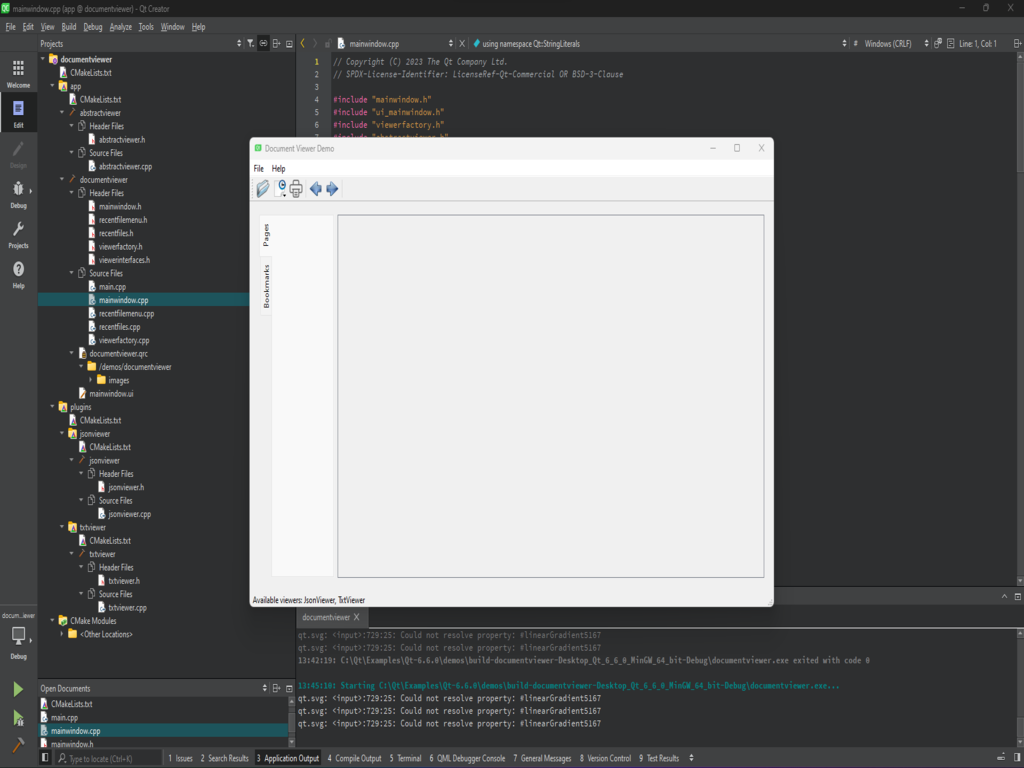
Task: Select recentfiles.cpp in the project tree
Action: [x=120, y=327]
